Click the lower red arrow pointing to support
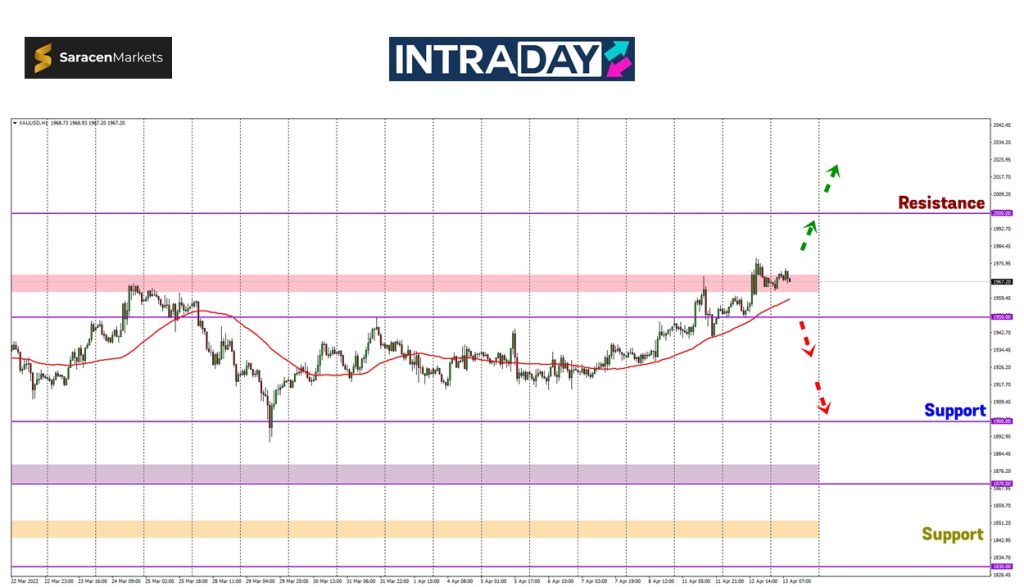 [x=821, y=397]
